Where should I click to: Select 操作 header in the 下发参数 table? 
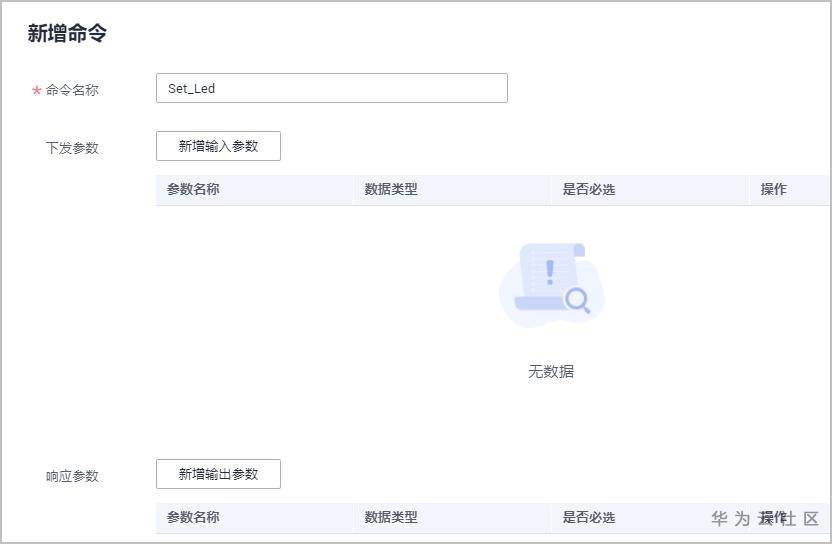[774, 189]
